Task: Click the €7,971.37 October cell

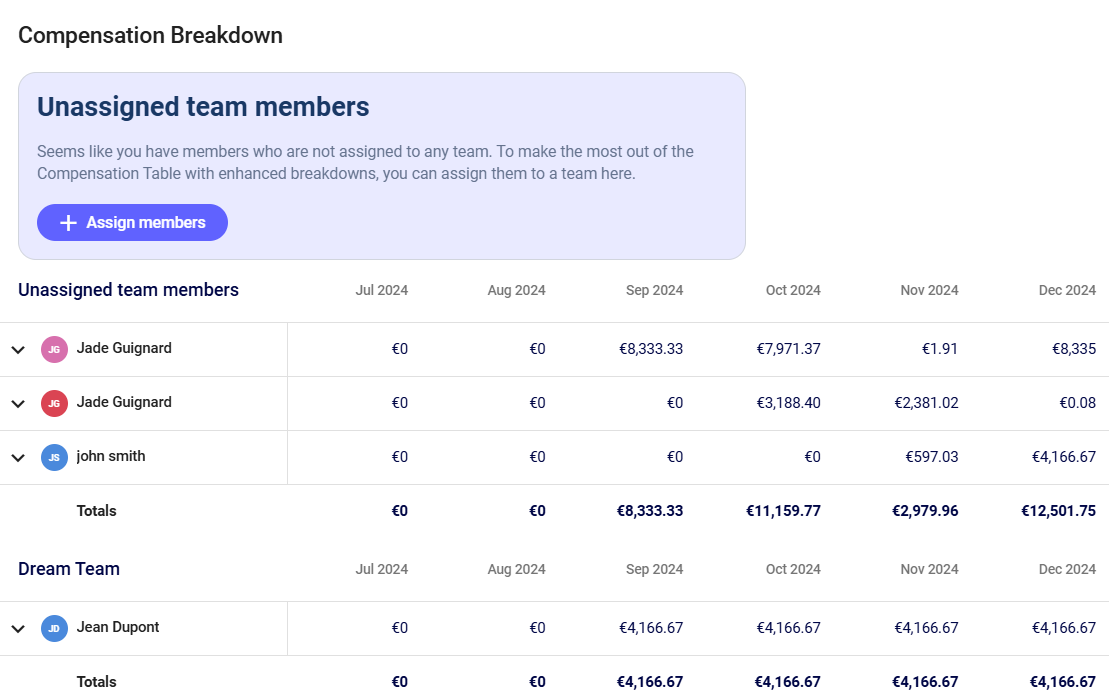Action: (x=788, y=349)
